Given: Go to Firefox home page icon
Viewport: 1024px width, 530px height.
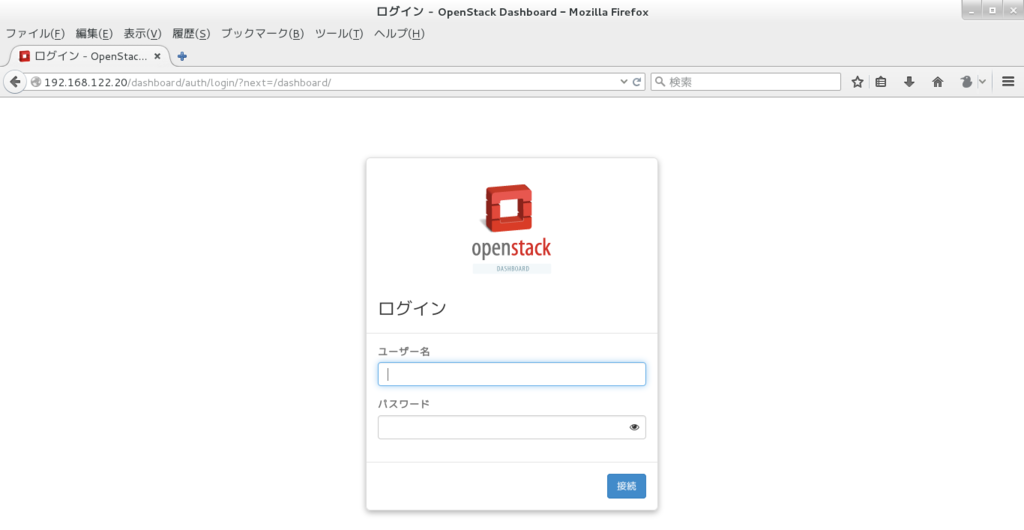Looking at the screenshot, I should coord(938,82).
